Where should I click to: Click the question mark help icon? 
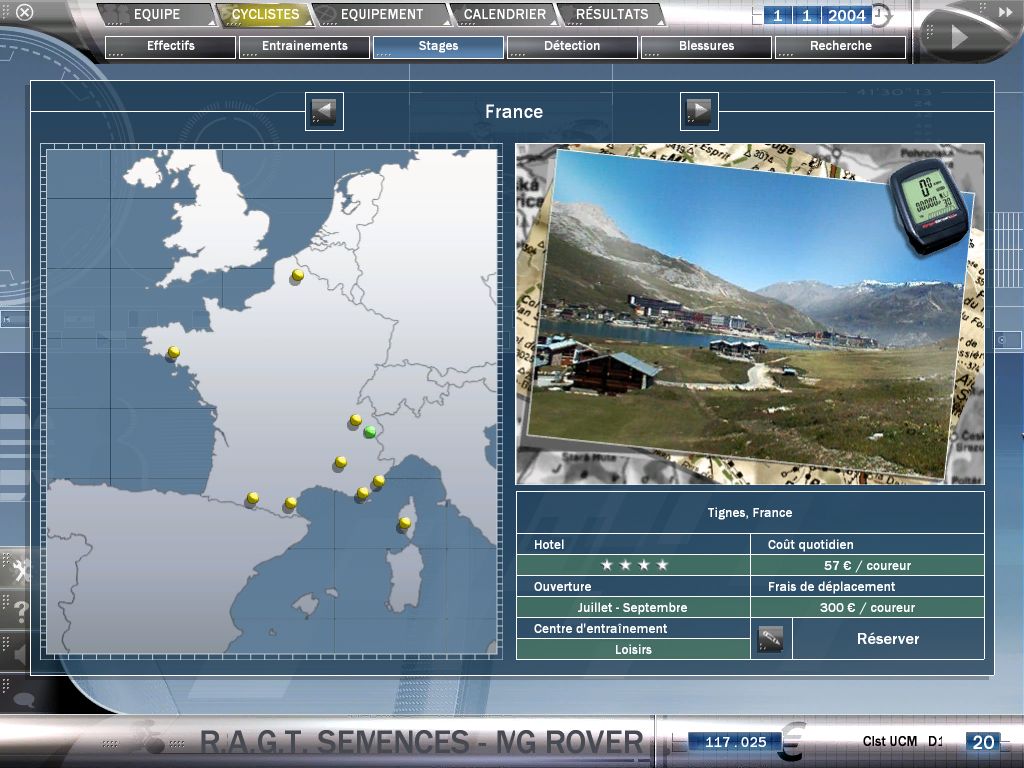[20, 611]
